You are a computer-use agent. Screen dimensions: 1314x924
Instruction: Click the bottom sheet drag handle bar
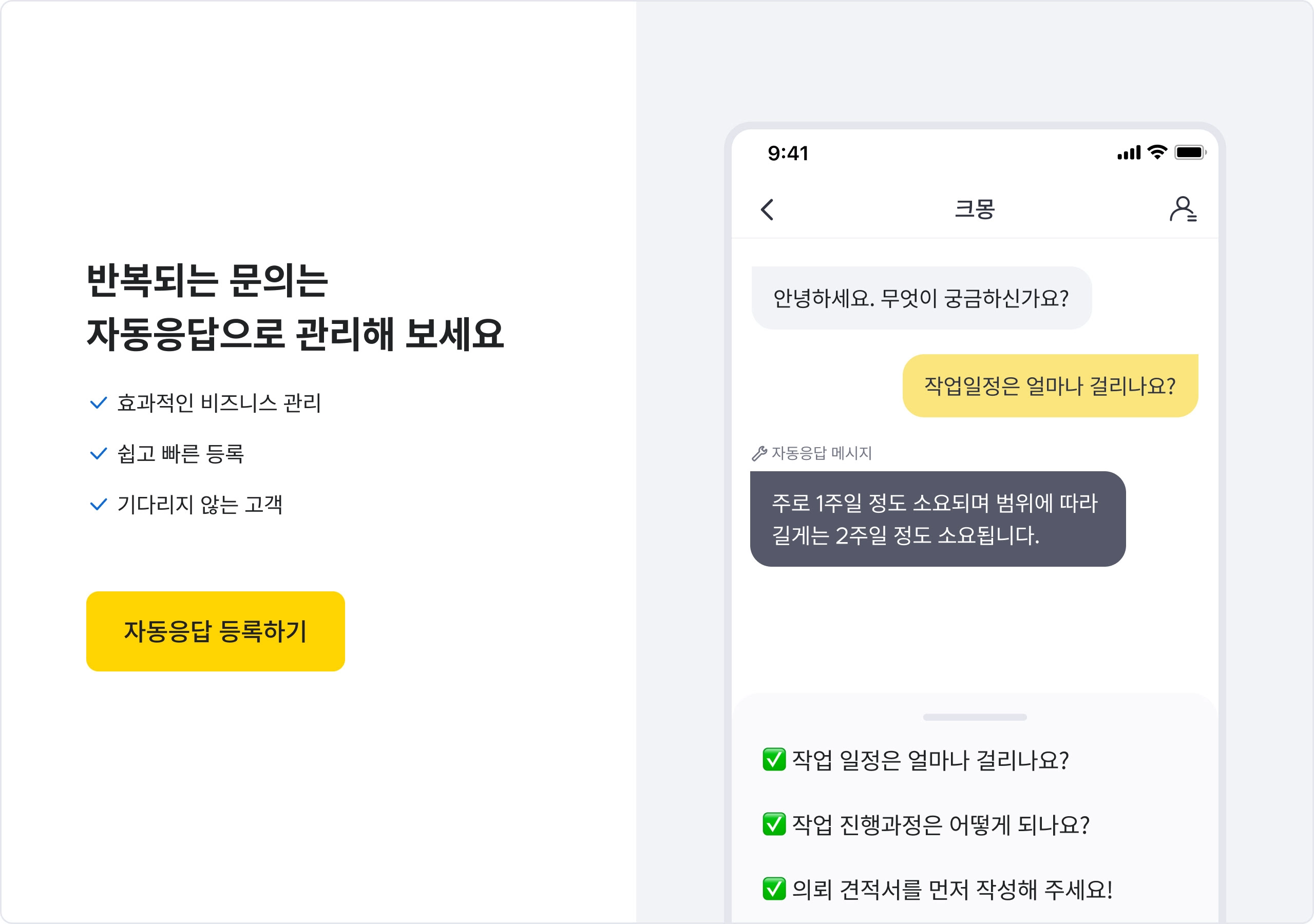click(x=974, y=717)
